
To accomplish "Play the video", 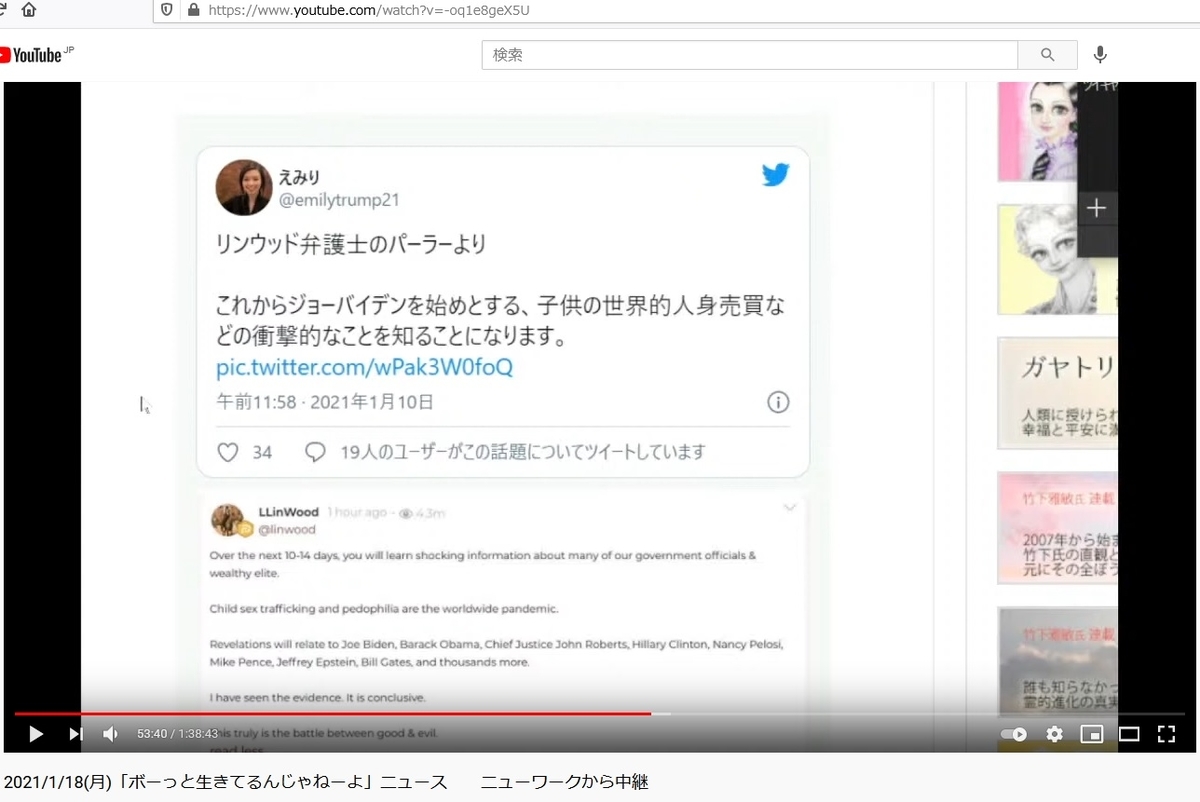I will (36, 734).
